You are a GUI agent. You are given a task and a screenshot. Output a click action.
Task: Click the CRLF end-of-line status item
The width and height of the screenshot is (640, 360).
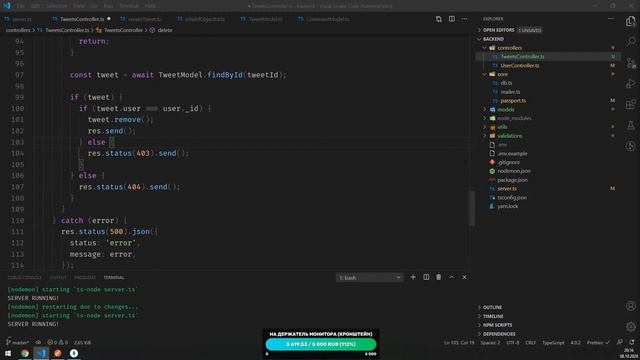530,342
